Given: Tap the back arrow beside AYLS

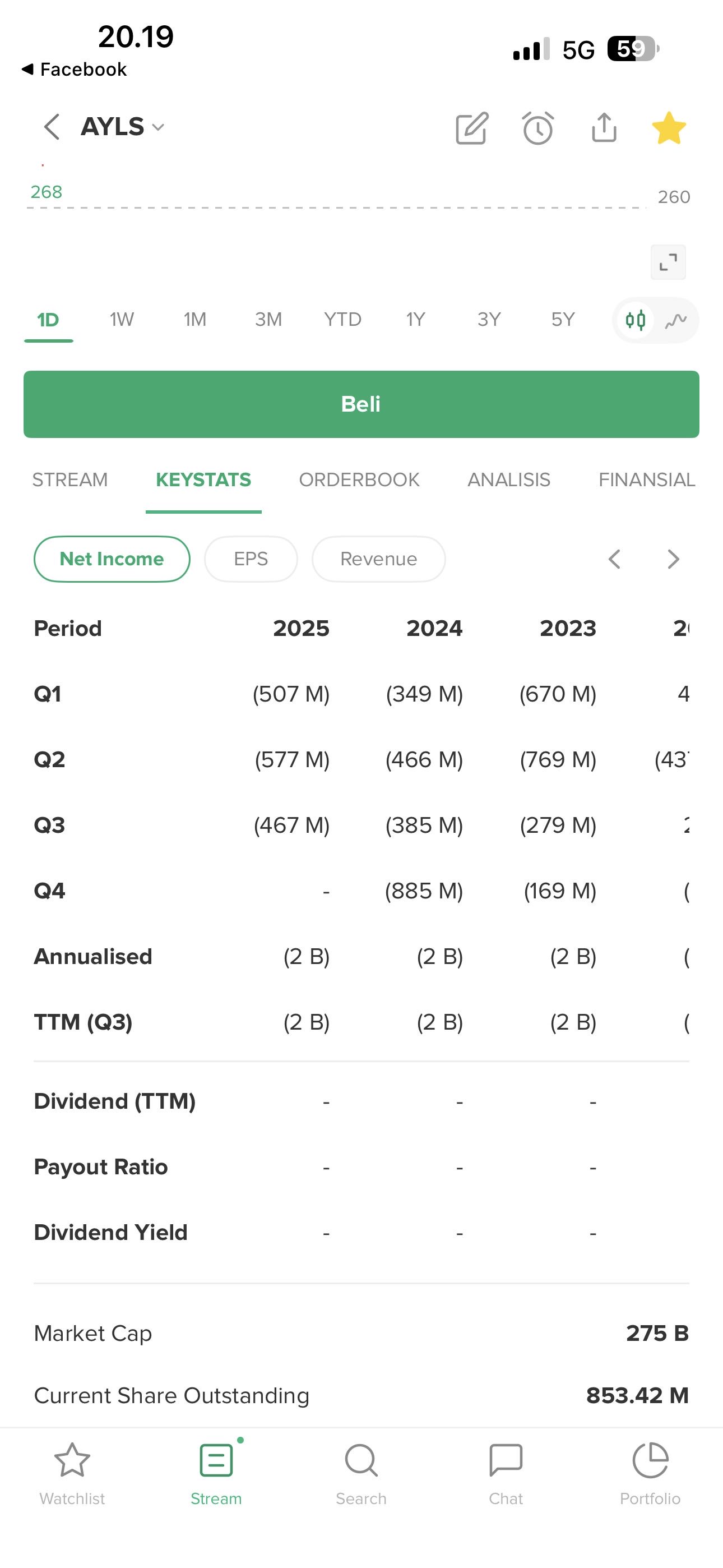Looking at the screenshot, I should (x=52, y=127).
